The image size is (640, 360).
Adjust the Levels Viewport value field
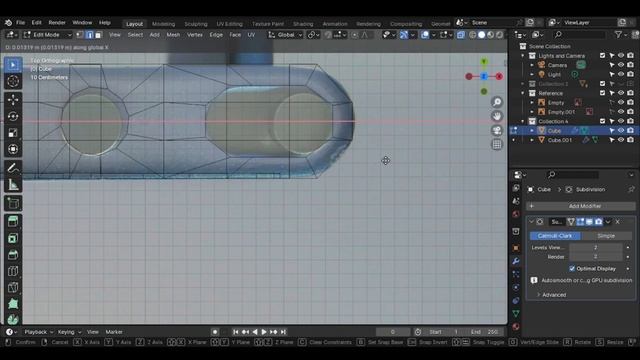(x=596, y=247)
